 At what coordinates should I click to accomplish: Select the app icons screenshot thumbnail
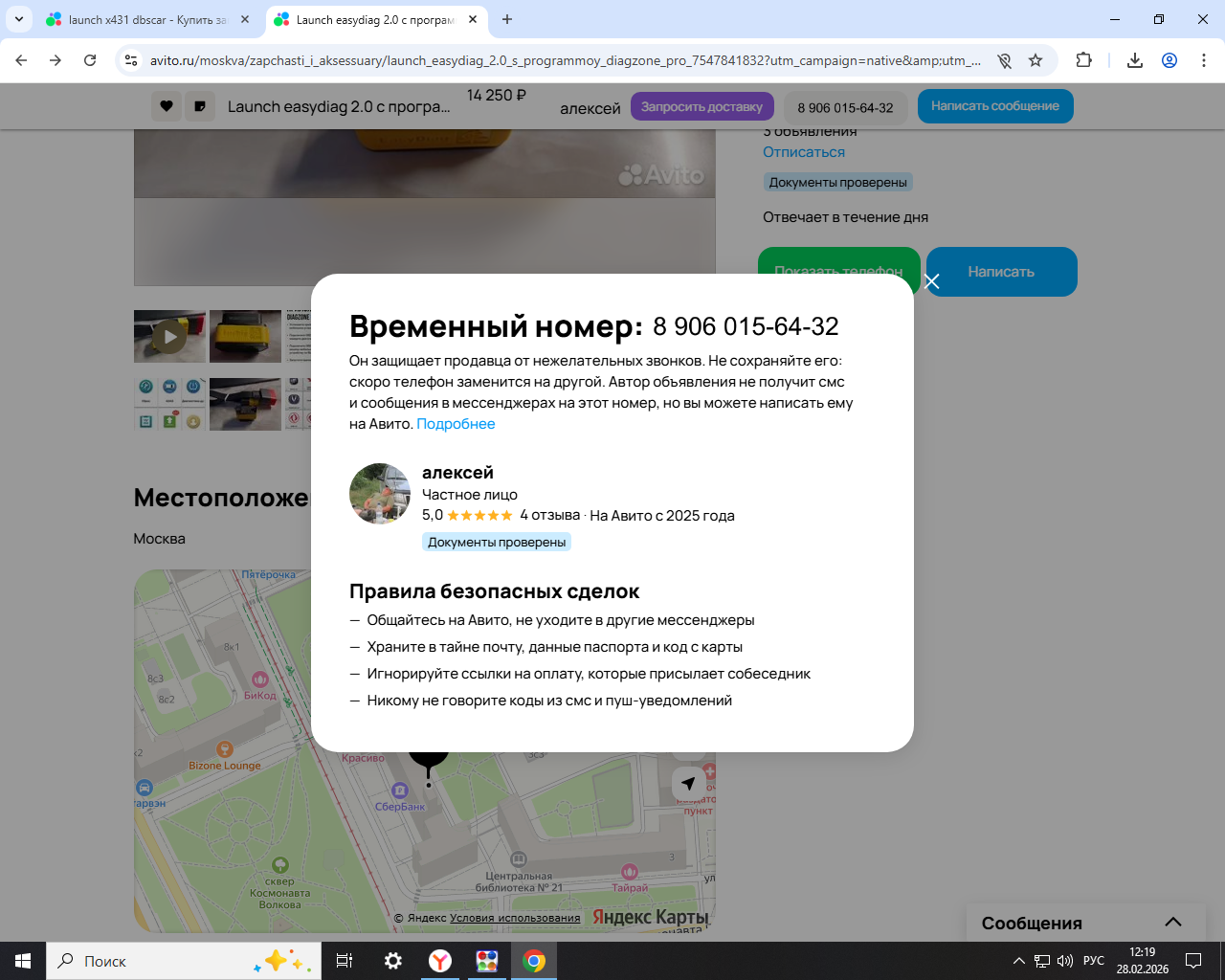tap(169, 404)
